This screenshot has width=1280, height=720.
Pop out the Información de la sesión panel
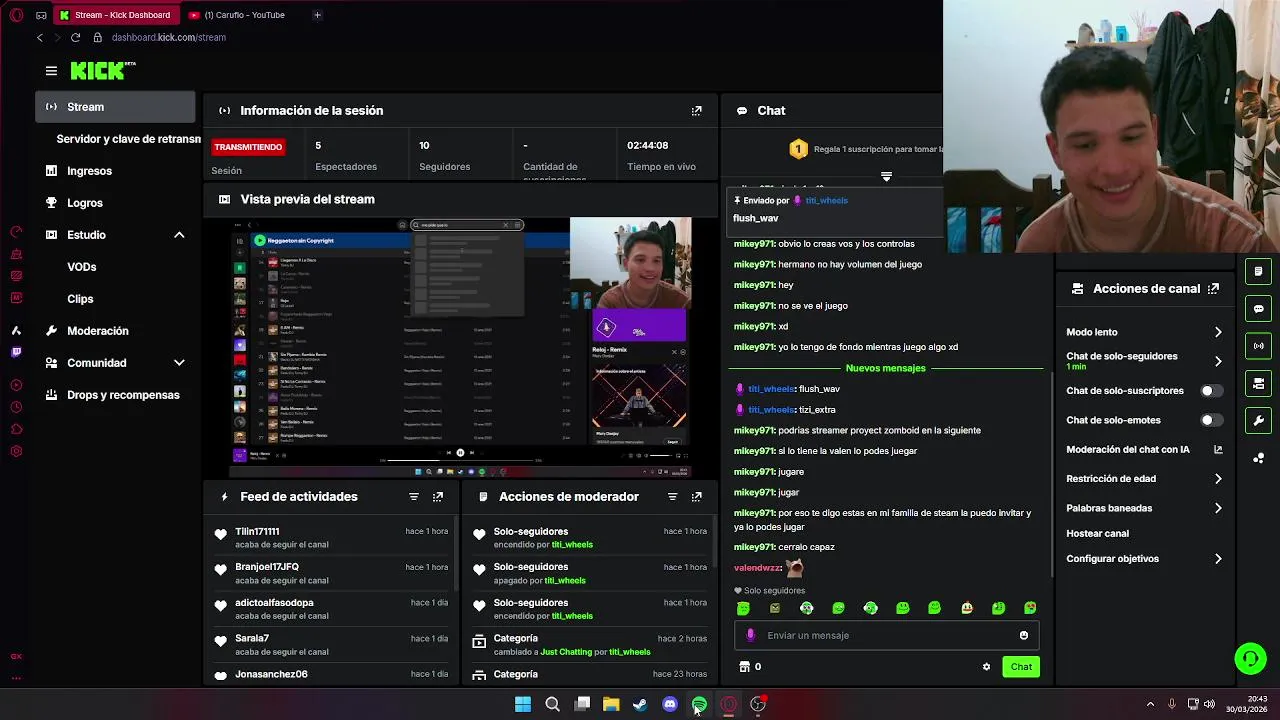(697, 111)
